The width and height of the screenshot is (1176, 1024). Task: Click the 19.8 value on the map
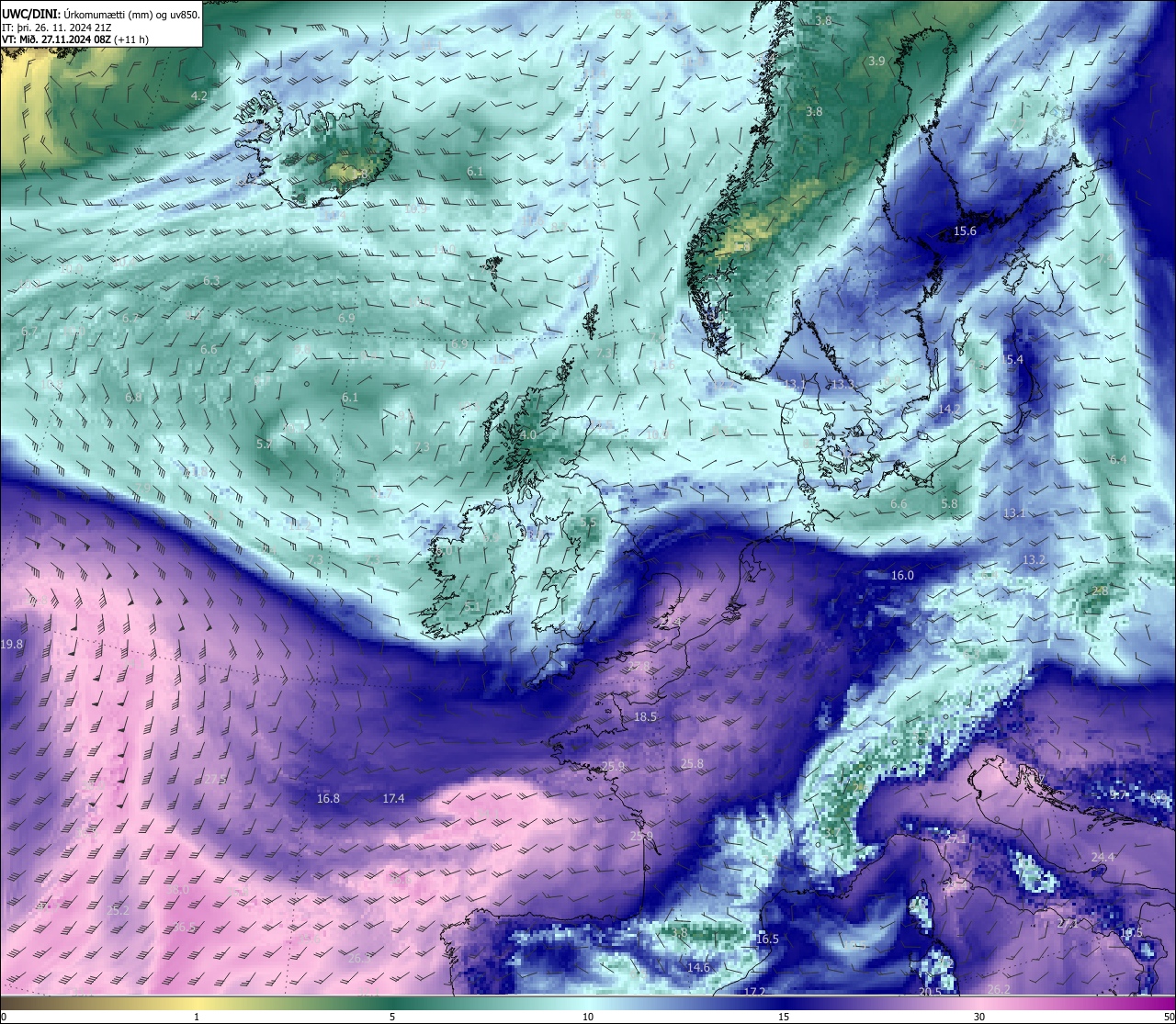click(12, 645)
